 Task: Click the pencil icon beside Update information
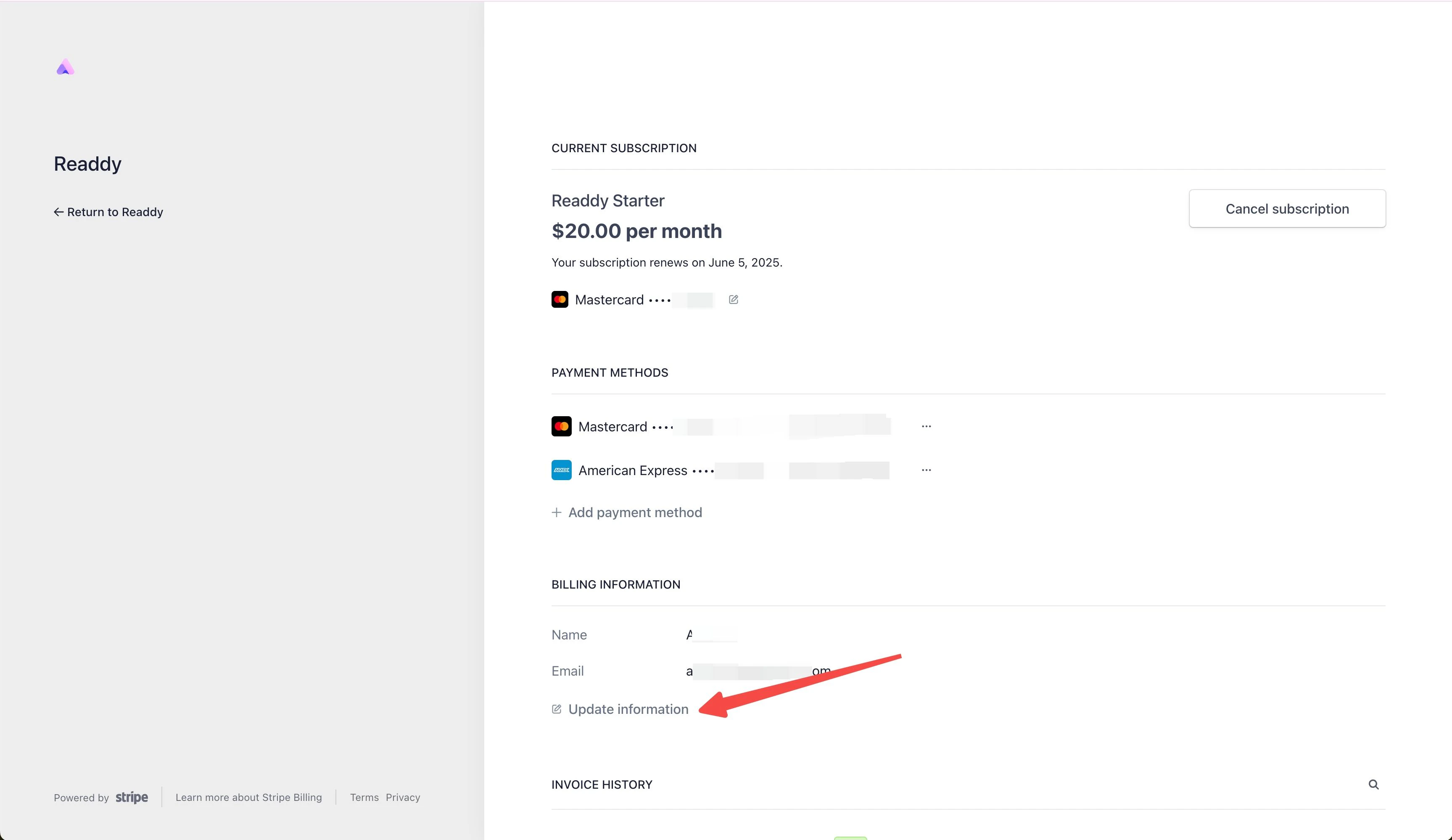pyautogui.click(x=557, y=709)
